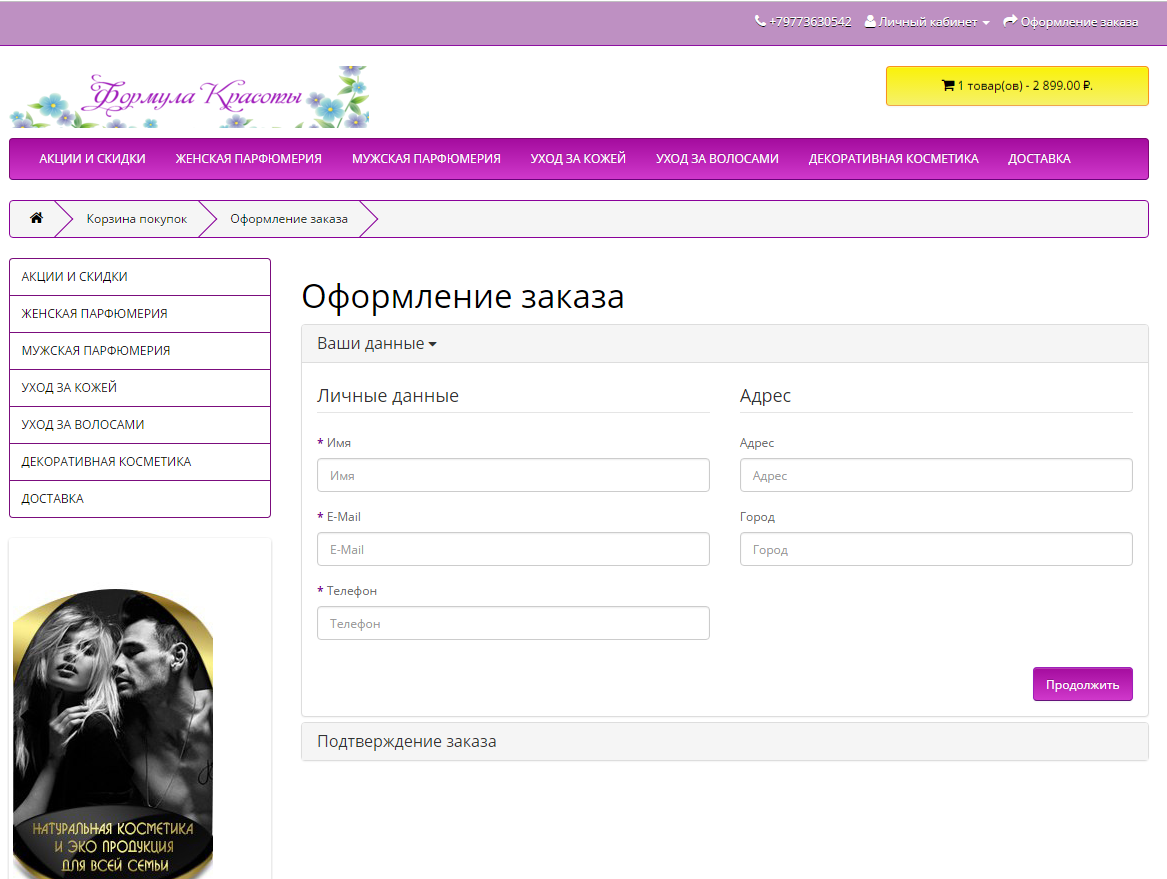The height and width of the screenshot is (879, 1167).
Task: Expand the Подтверждение заказа section
Action: click(405, 741)
